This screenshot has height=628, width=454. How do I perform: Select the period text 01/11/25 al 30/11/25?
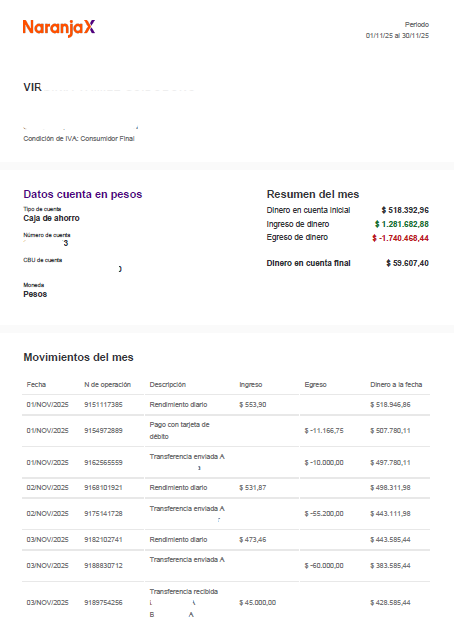(397, 36)
